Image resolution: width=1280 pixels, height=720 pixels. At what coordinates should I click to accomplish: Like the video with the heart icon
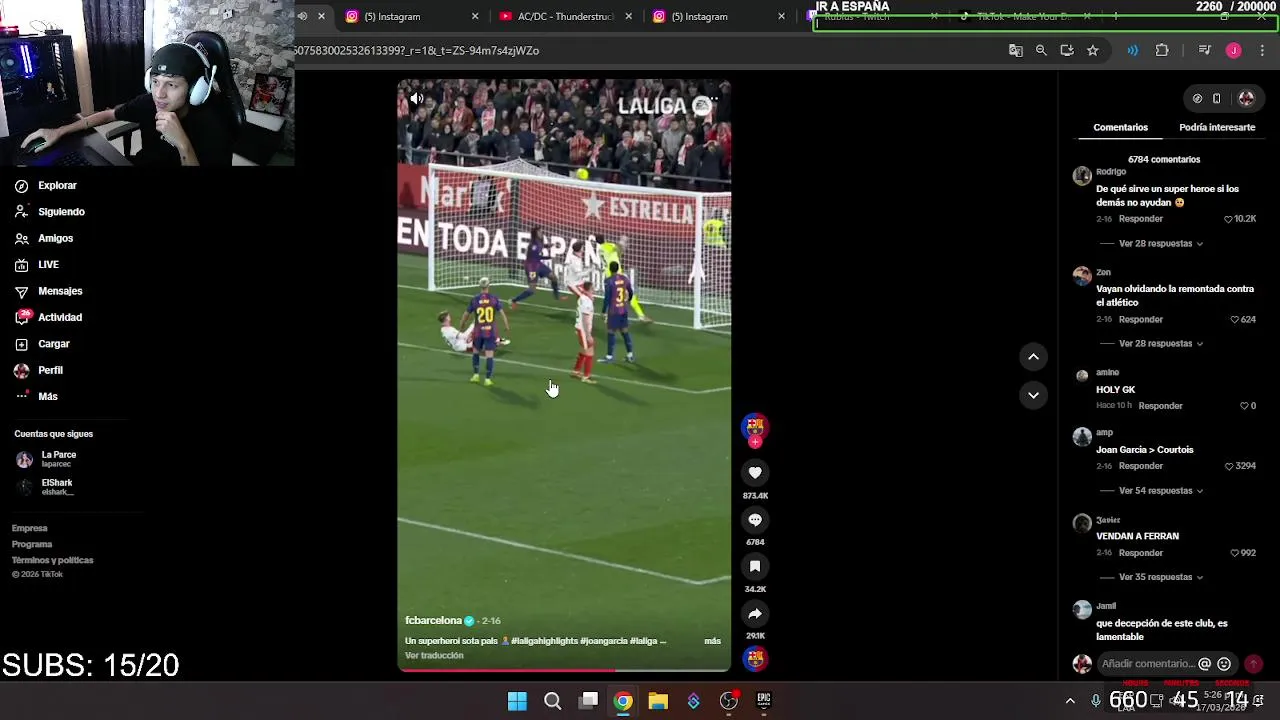755,472
